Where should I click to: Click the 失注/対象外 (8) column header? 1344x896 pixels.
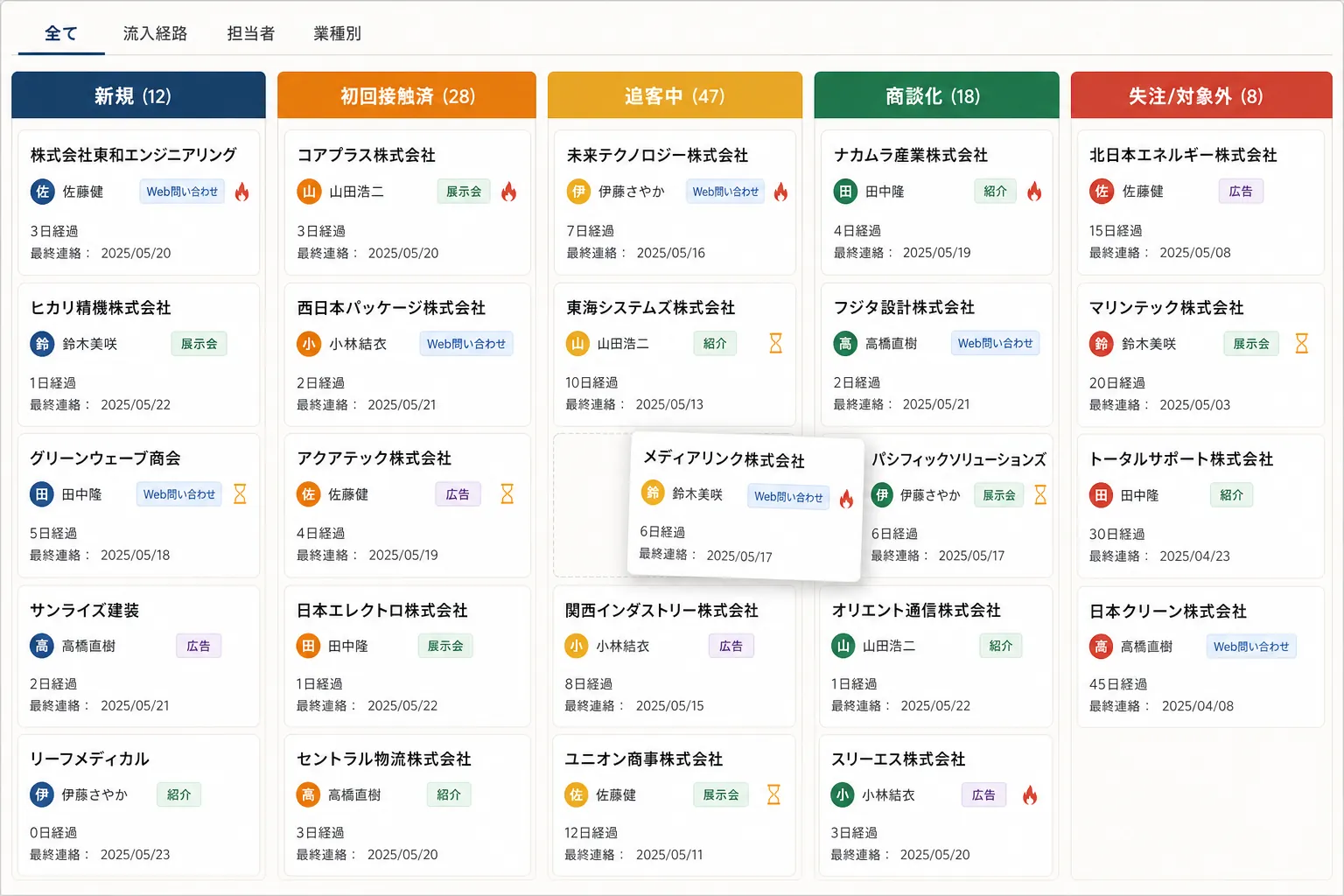[x=1201, y=95]
